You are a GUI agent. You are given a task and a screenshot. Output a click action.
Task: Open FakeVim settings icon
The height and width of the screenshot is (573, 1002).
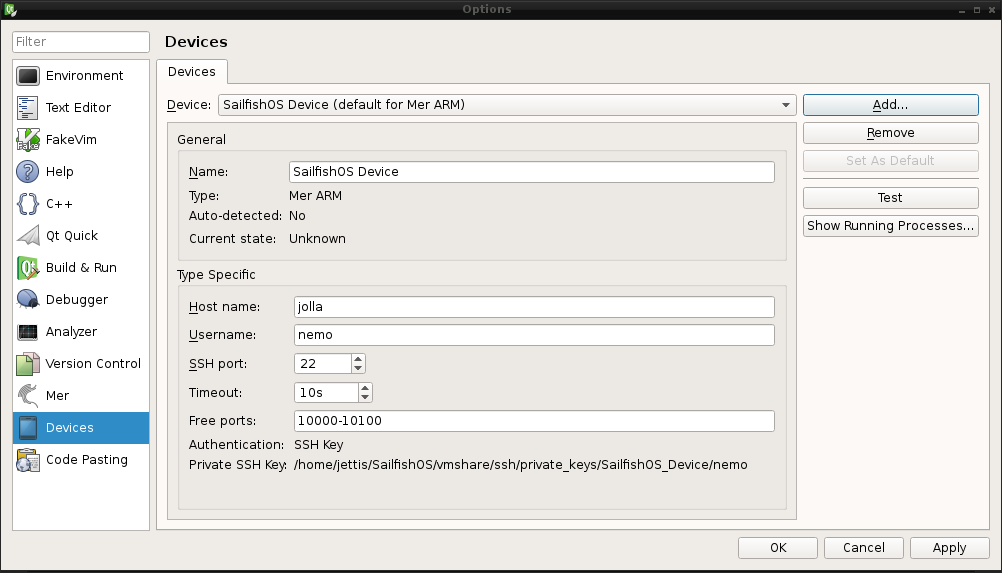tap(28, 140)
